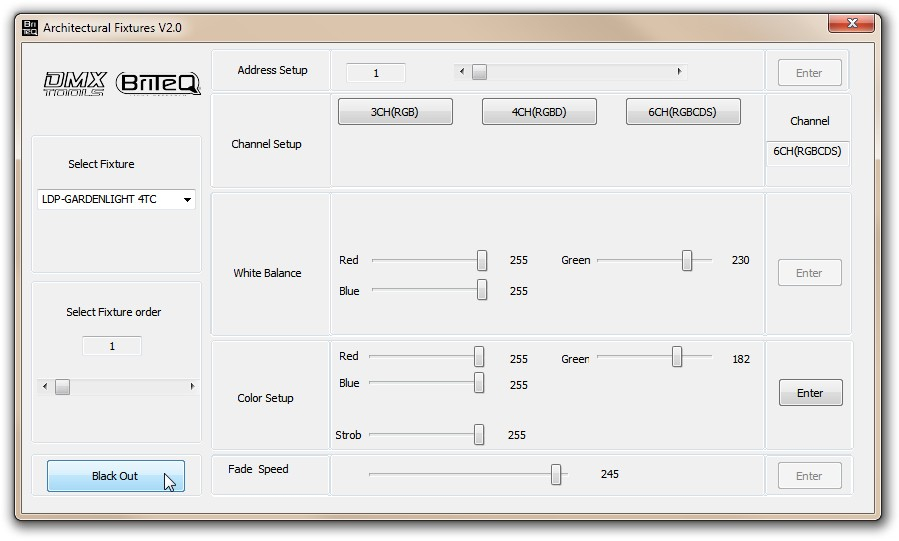
Task: Click Enter button for Color Setup
Action: pyautogui.click(x=810, y=393)
